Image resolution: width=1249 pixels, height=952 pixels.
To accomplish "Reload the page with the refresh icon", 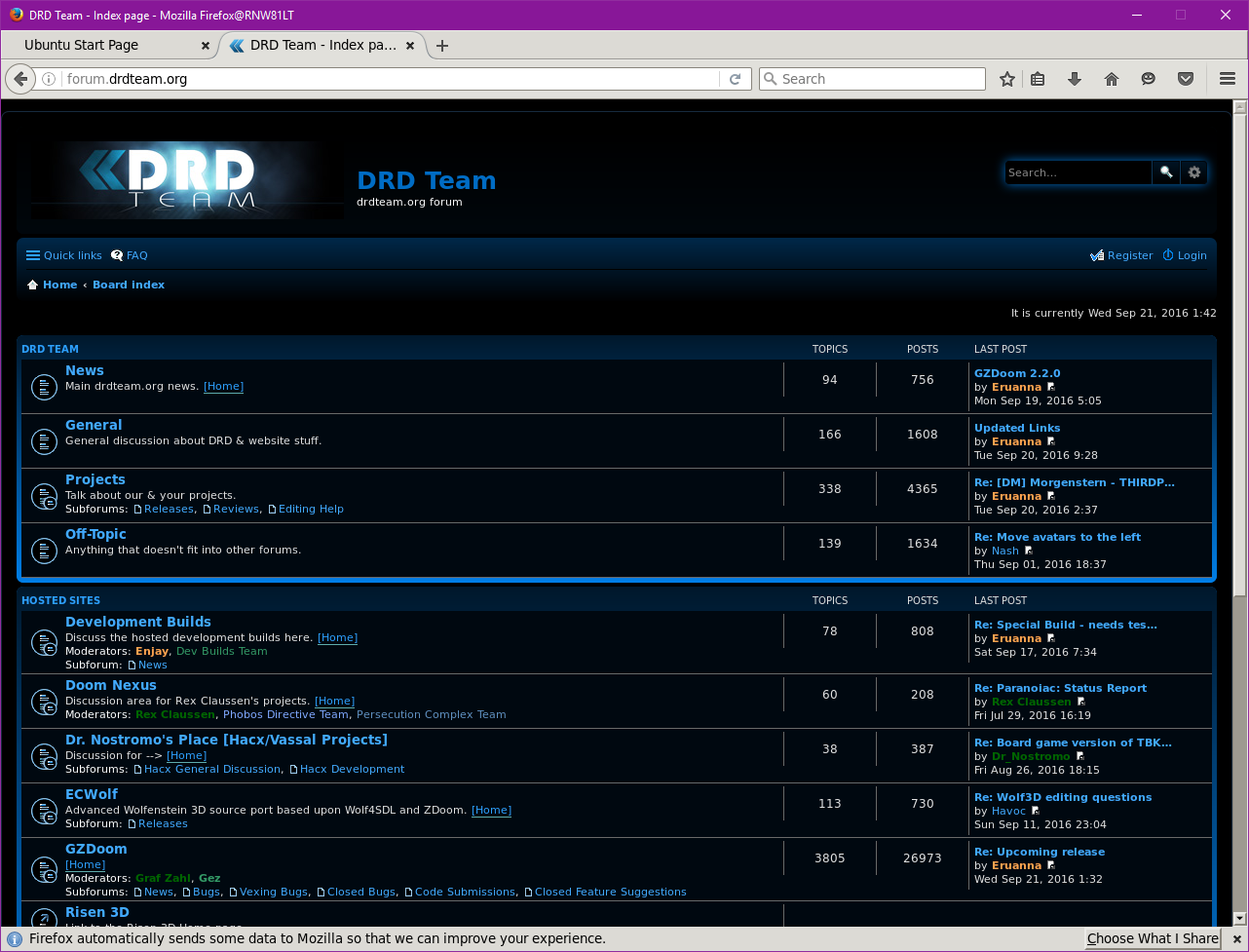I will click(x=736, y=79).
